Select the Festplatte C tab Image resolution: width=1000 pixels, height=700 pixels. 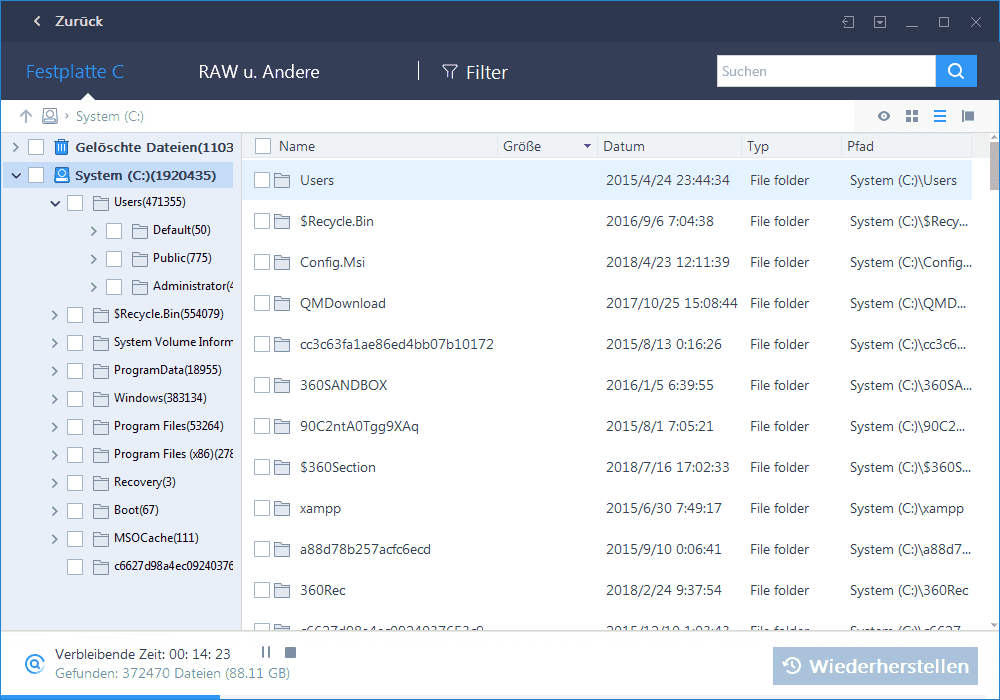[75, 71]
